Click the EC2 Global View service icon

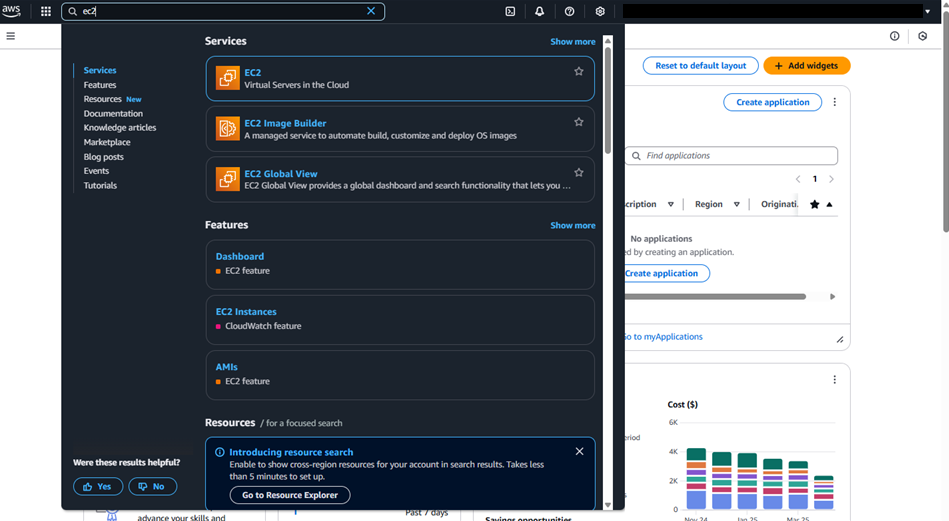pos(228,179)
